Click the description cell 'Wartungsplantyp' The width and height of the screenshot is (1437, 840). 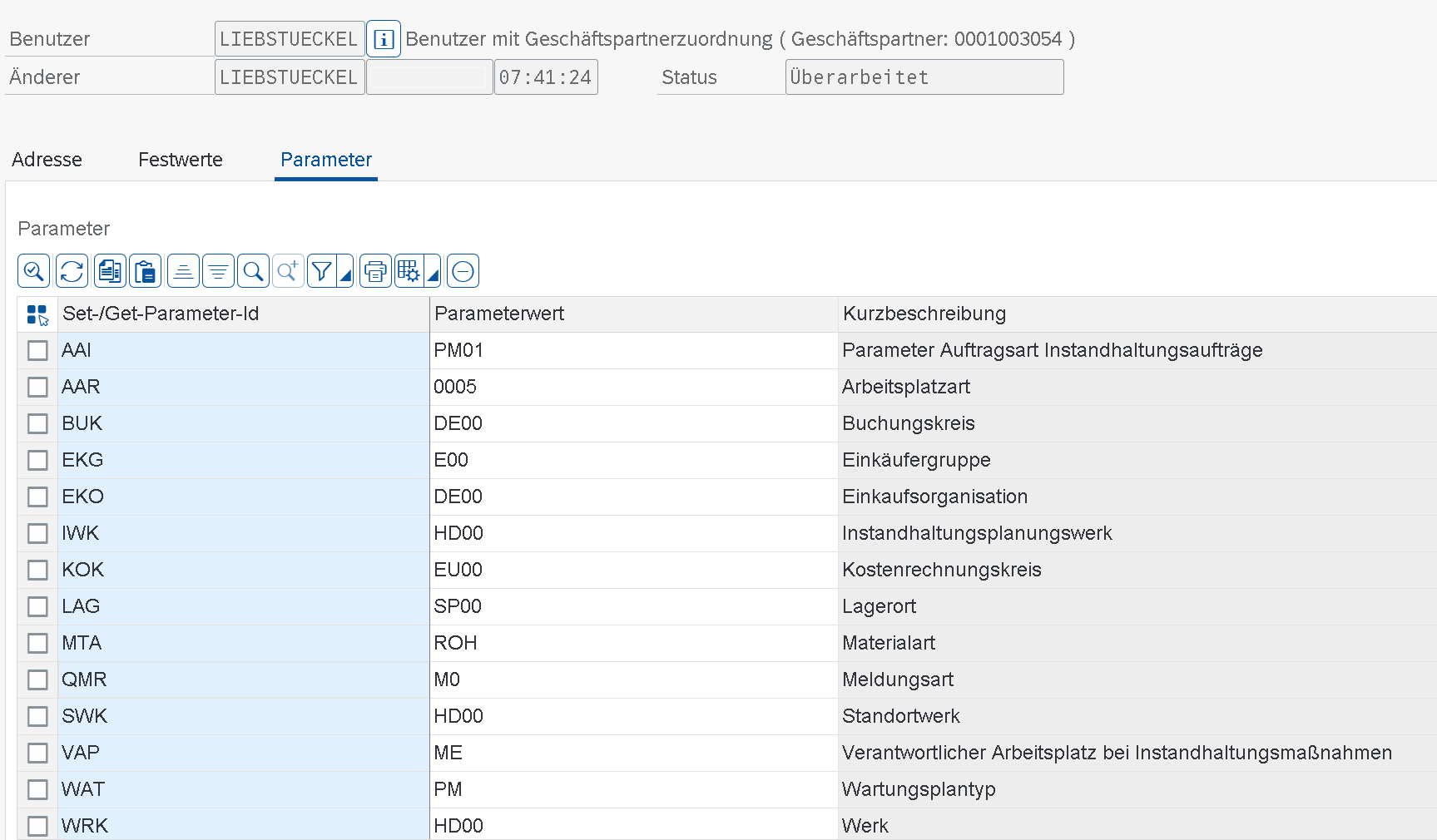point(1137,790)
